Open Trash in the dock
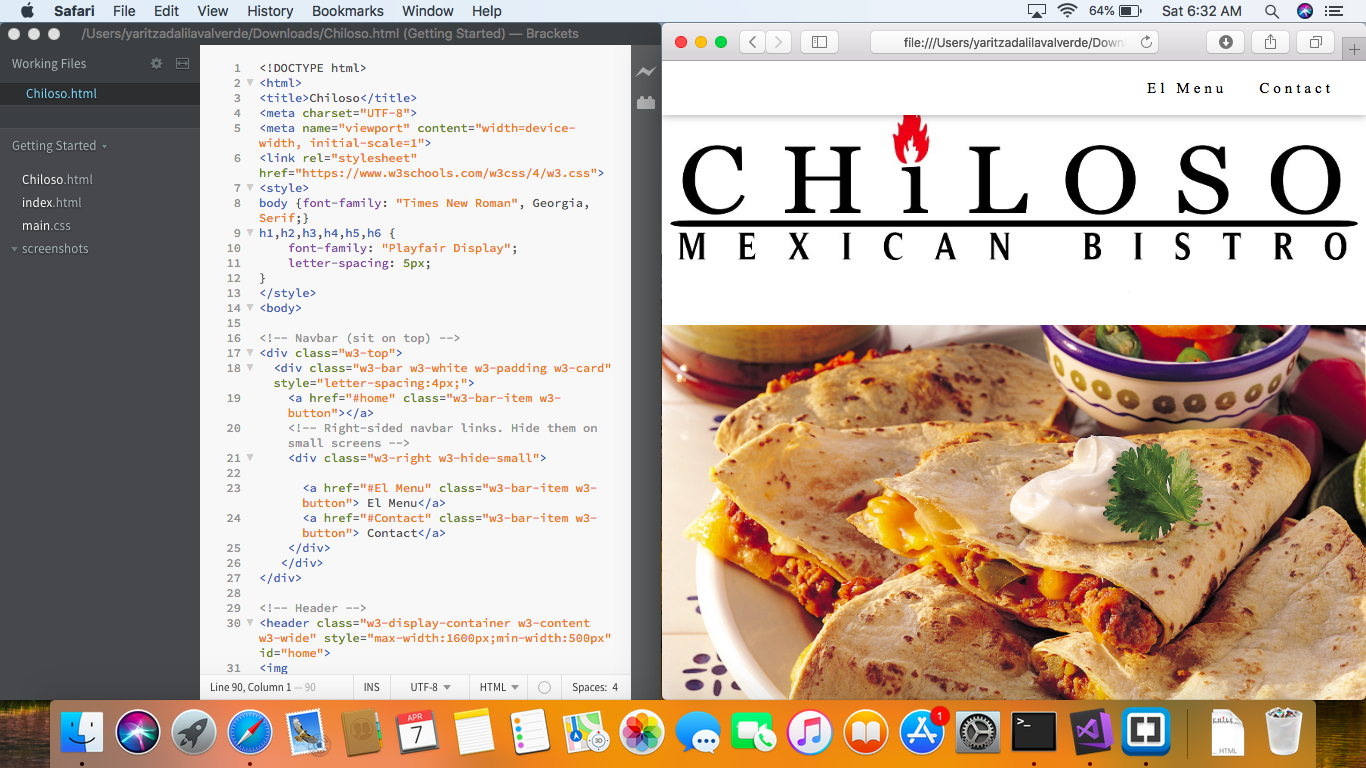The width and height of the screenshot is (1366, 768). coord(1284,733)
